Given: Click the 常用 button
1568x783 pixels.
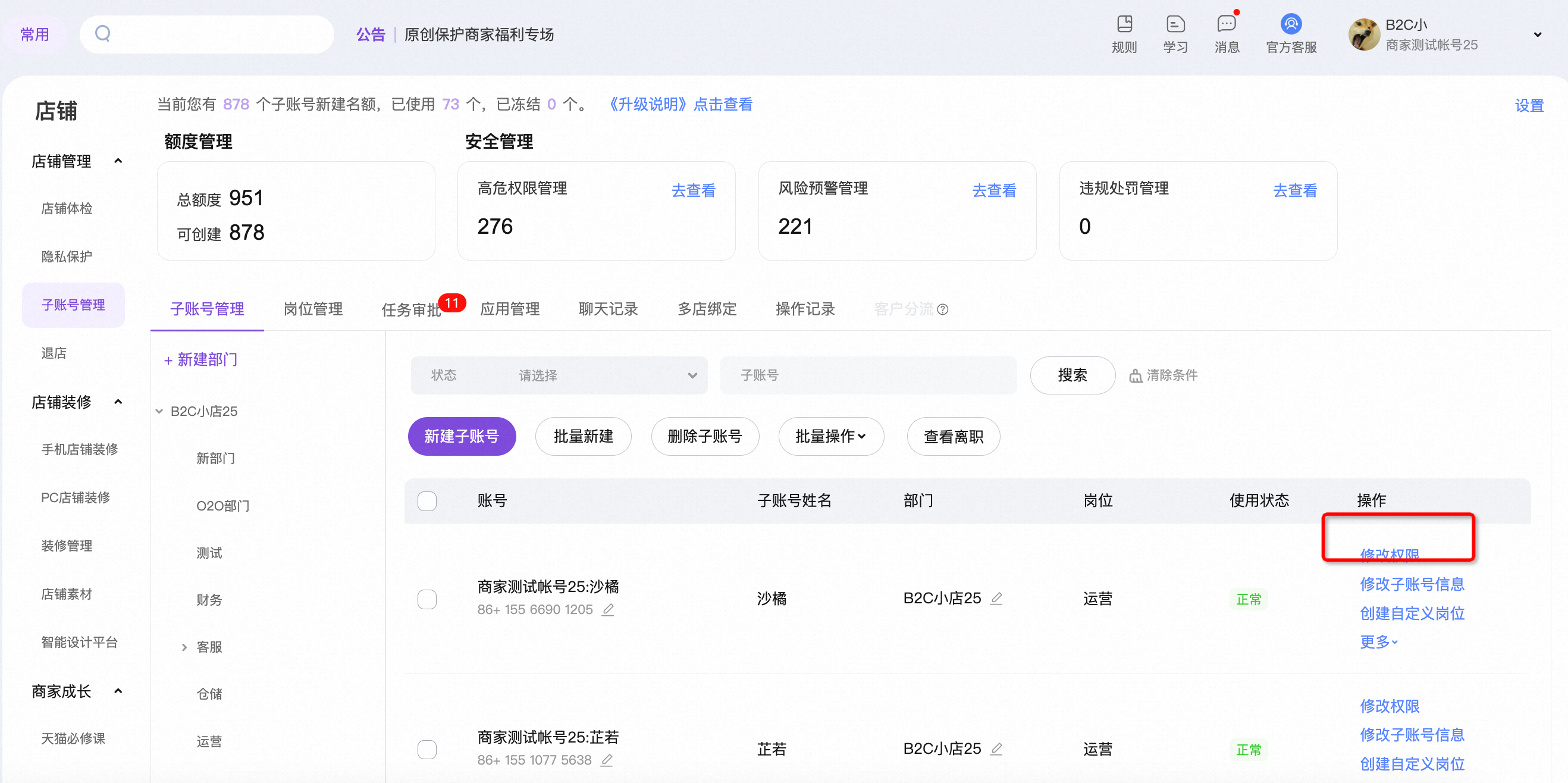Looking at the screenshot, I should point(34,35).
